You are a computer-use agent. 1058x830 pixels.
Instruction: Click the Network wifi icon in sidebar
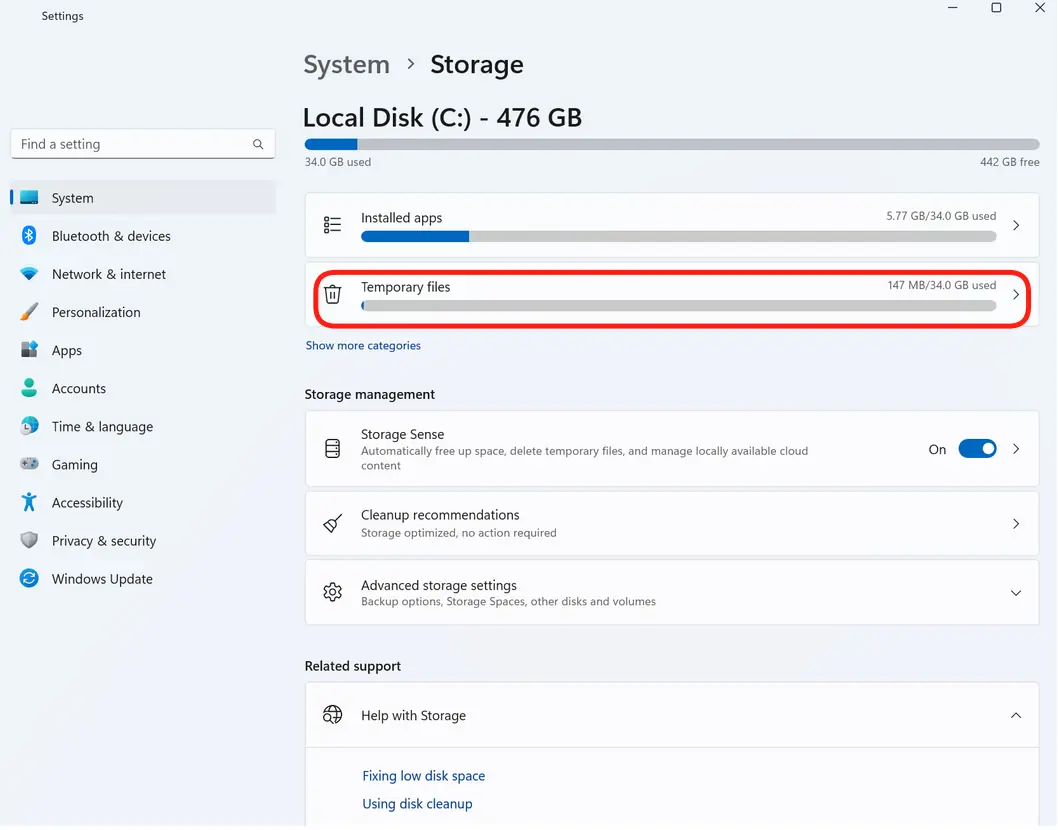coord(29,274)
